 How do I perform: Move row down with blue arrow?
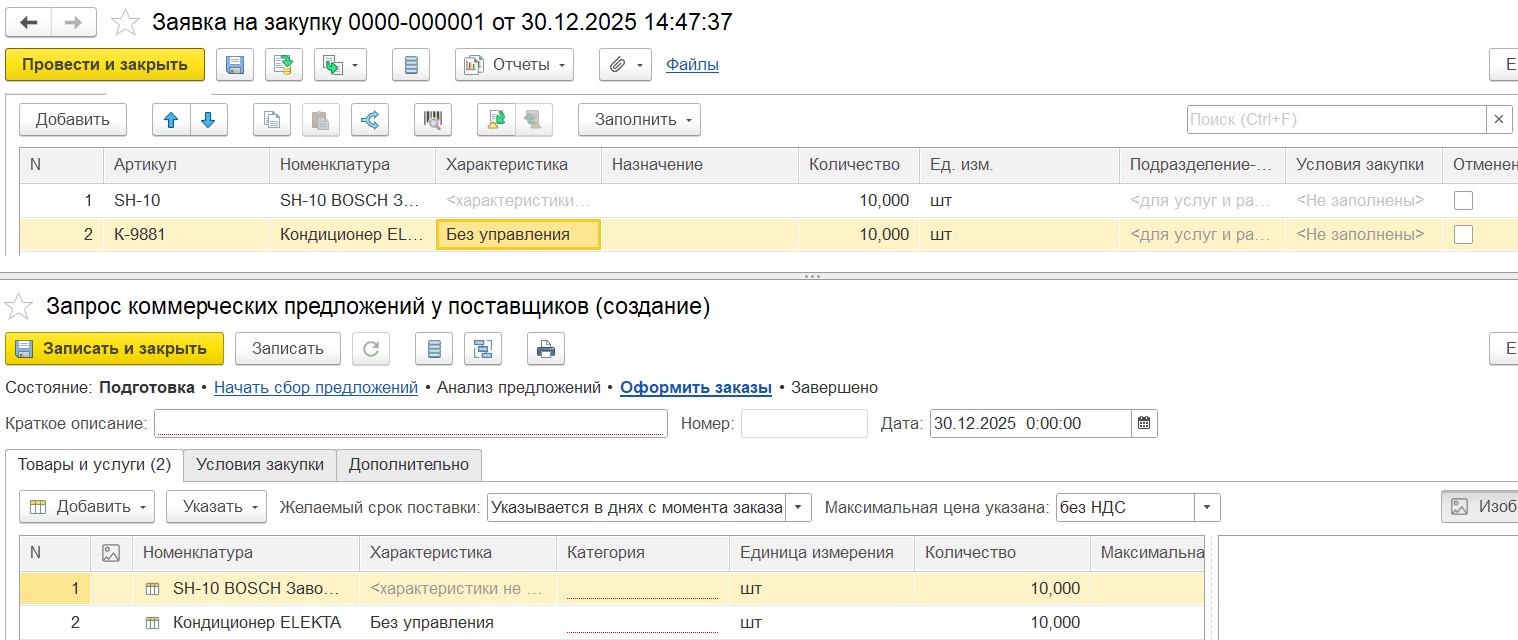(208, 120)
